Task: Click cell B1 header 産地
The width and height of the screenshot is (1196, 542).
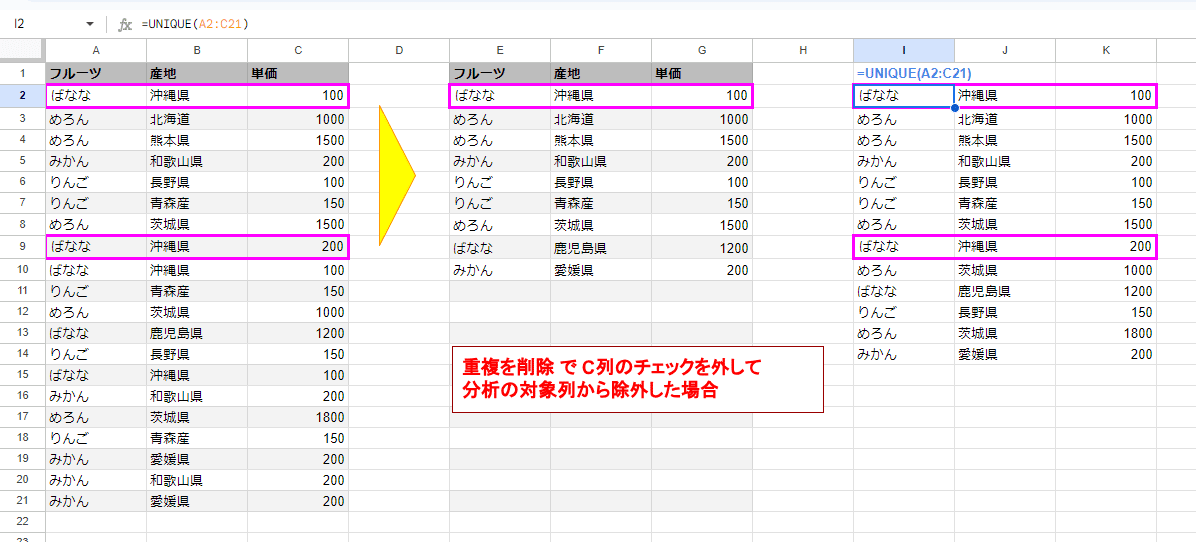Action: 197,73
